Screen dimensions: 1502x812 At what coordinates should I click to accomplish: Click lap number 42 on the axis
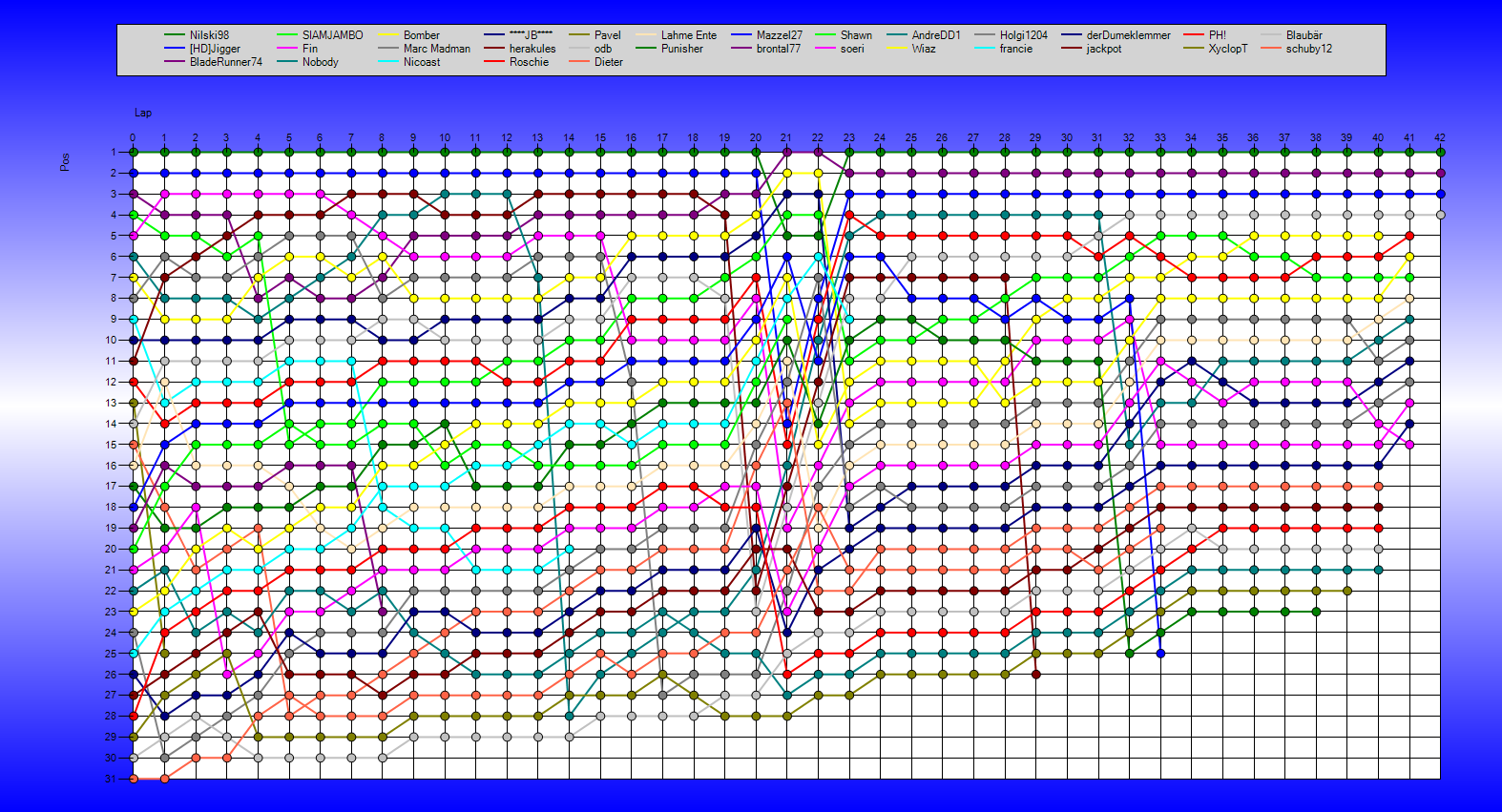pyautogui.click(x=1440, y=137)
